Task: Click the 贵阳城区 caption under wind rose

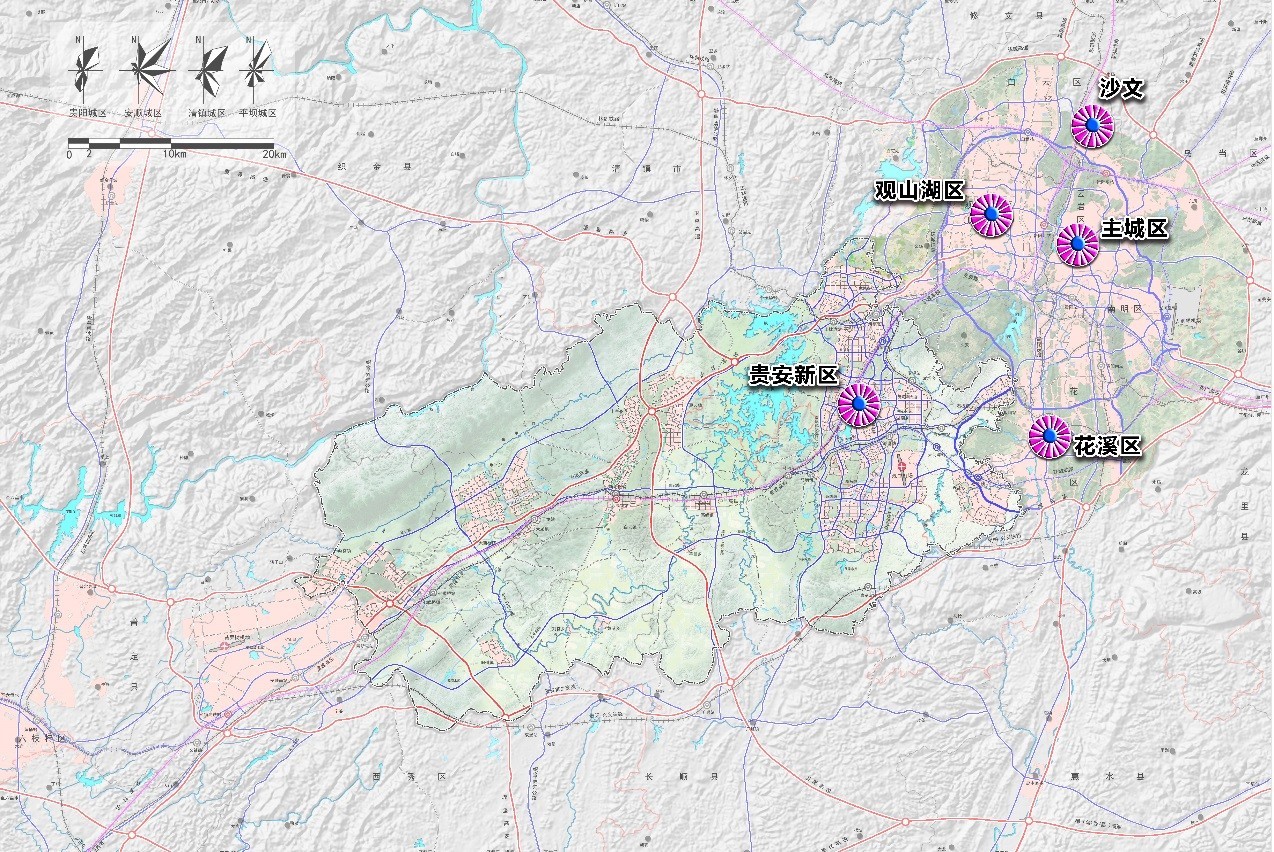Action: tap(87, 114)
